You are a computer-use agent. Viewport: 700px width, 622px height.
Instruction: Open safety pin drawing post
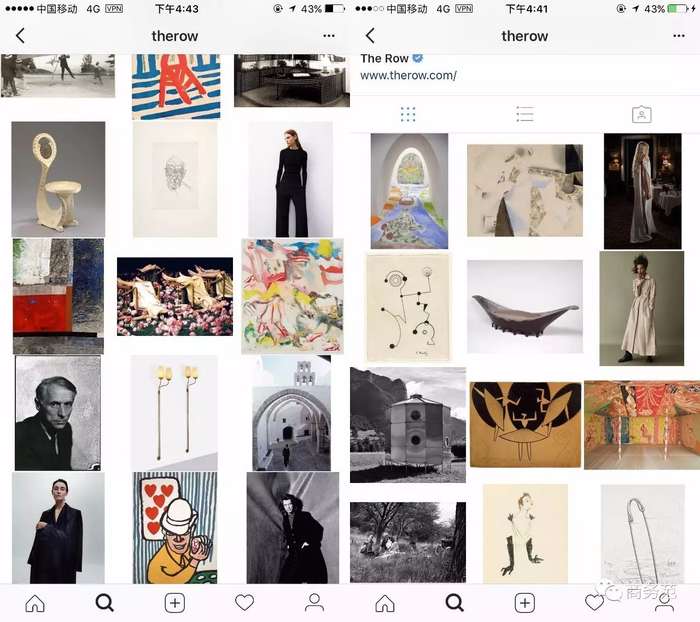[x=643, y=534]
